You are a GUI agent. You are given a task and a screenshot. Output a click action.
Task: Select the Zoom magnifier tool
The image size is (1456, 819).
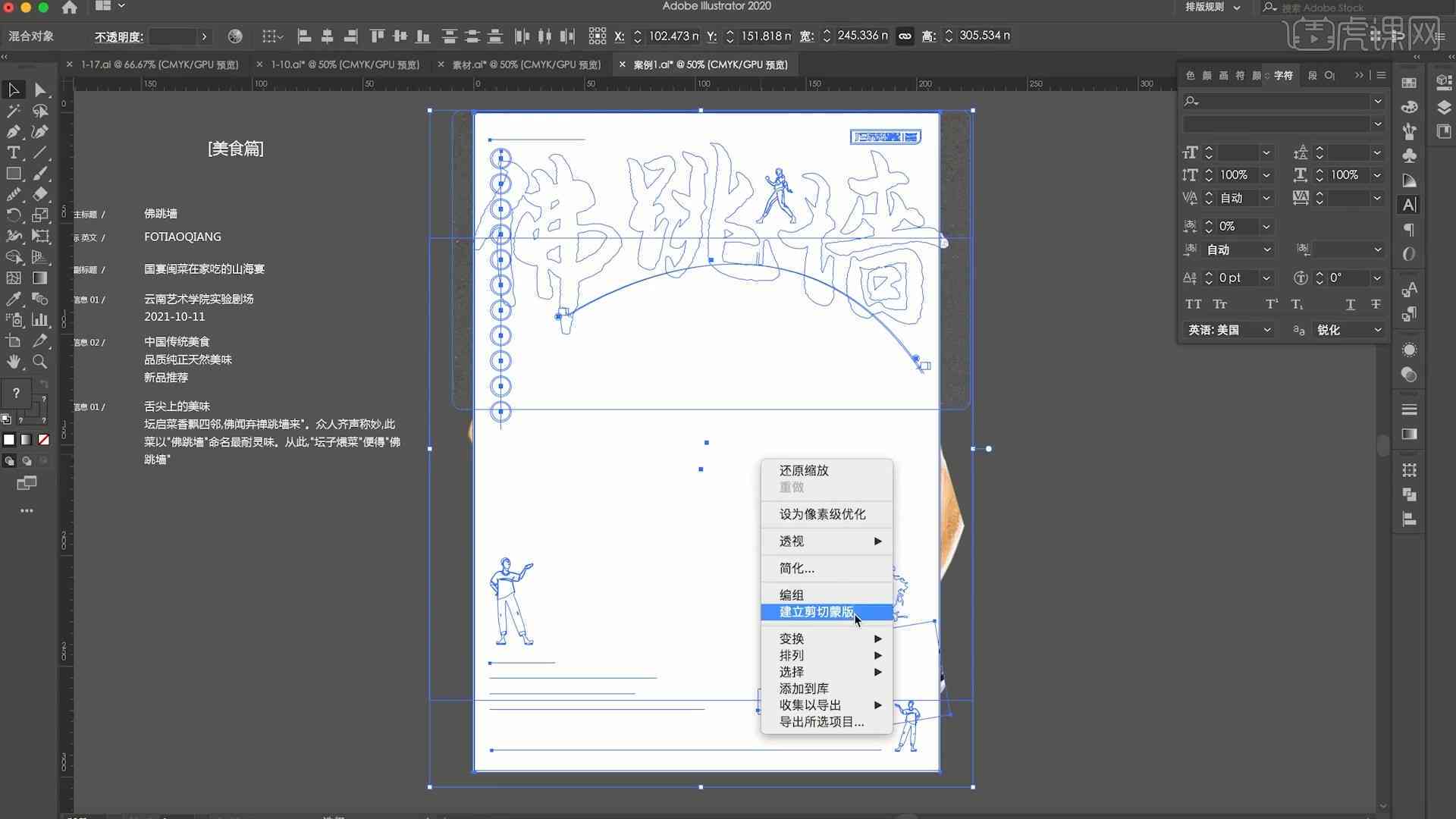[40, 362]
